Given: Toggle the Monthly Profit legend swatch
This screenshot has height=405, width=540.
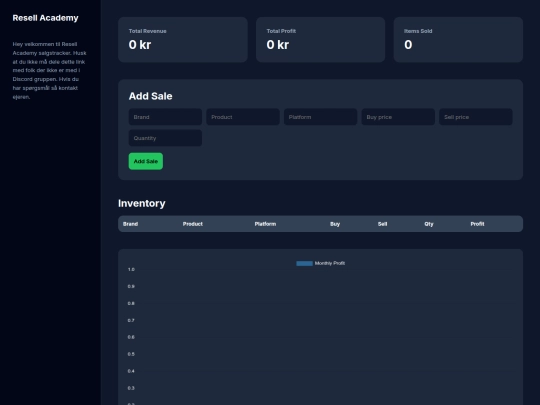Looking at the screenshot, I should 304,263.
